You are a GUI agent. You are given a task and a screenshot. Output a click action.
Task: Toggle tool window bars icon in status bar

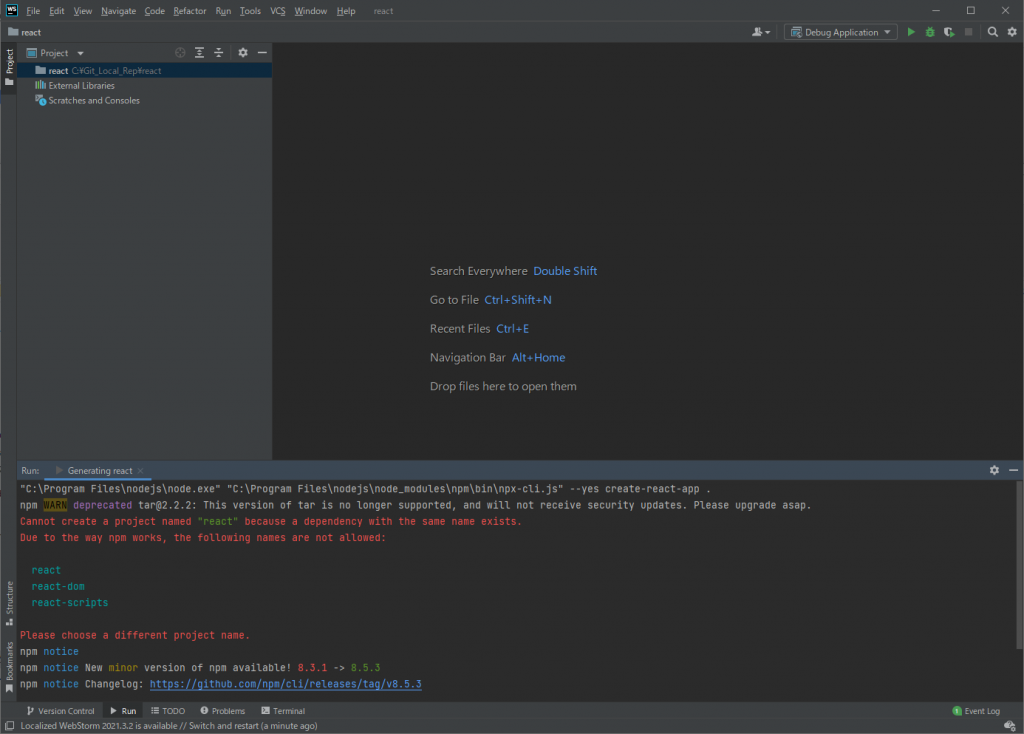(9, 726)
